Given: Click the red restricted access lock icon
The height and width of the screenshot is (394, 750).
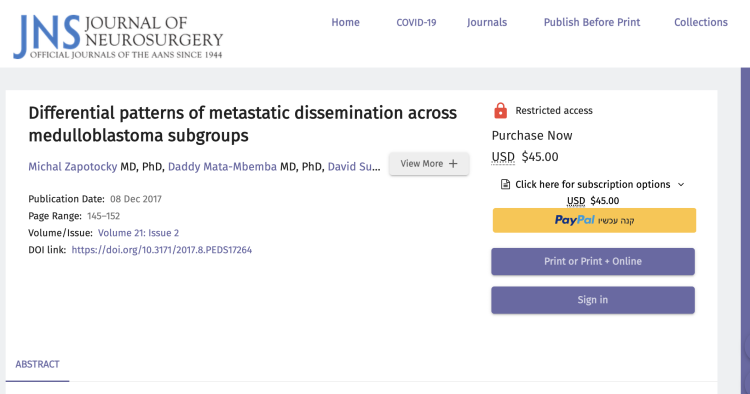Looking at the screenshot, I should [x=500, y=110].
